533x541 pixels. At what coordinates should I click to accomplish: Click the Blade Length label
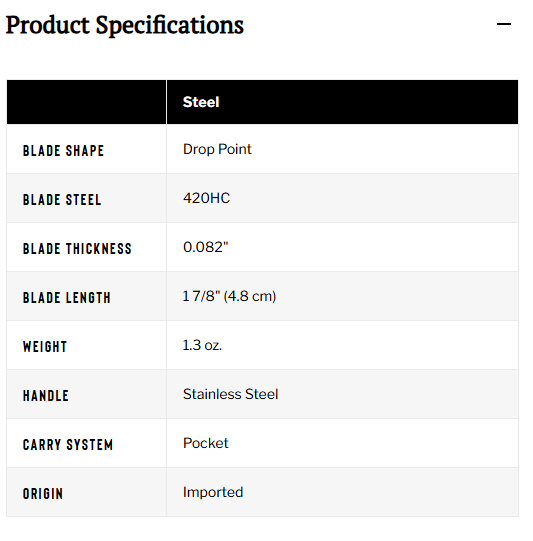(x=67, y=298)
